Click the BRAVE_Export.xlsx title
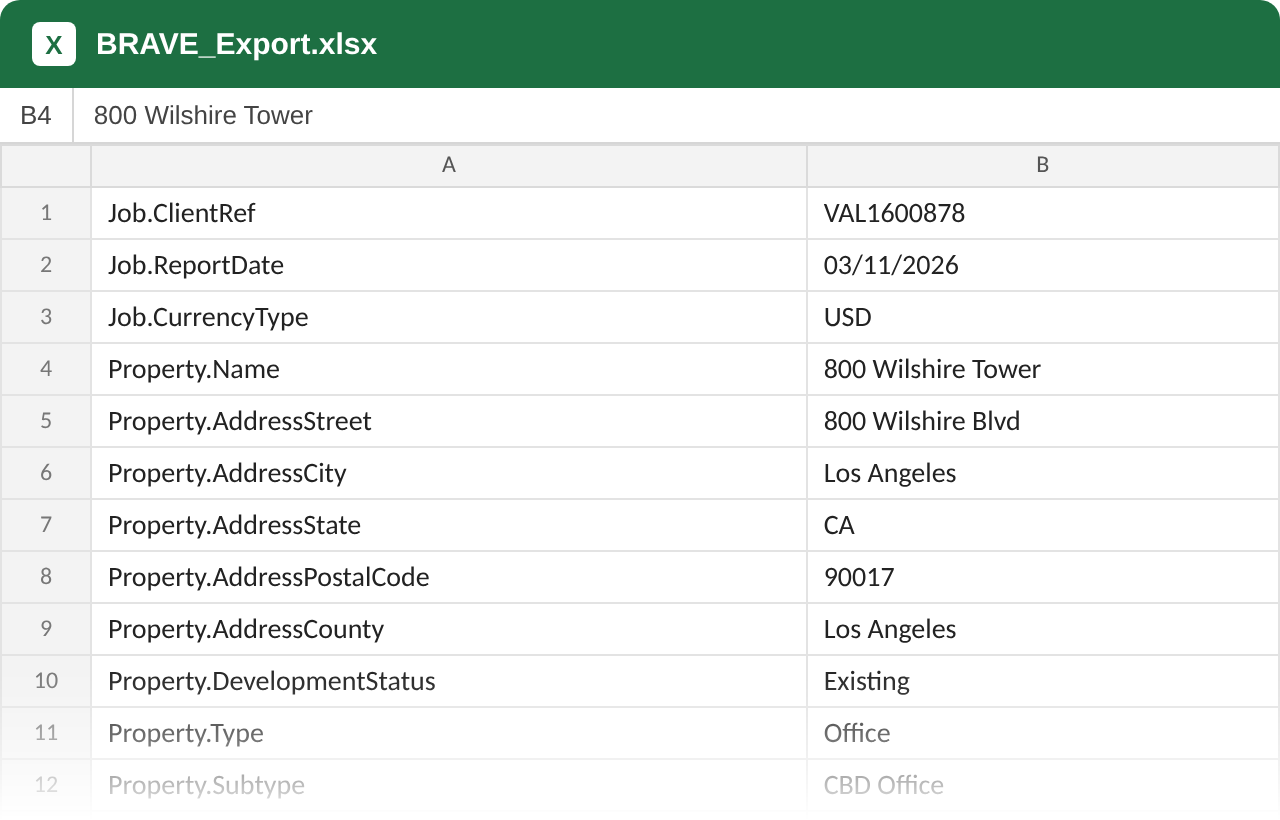Image resolution: width=1280 pixels, height=820 pixels. click(236, 44)
